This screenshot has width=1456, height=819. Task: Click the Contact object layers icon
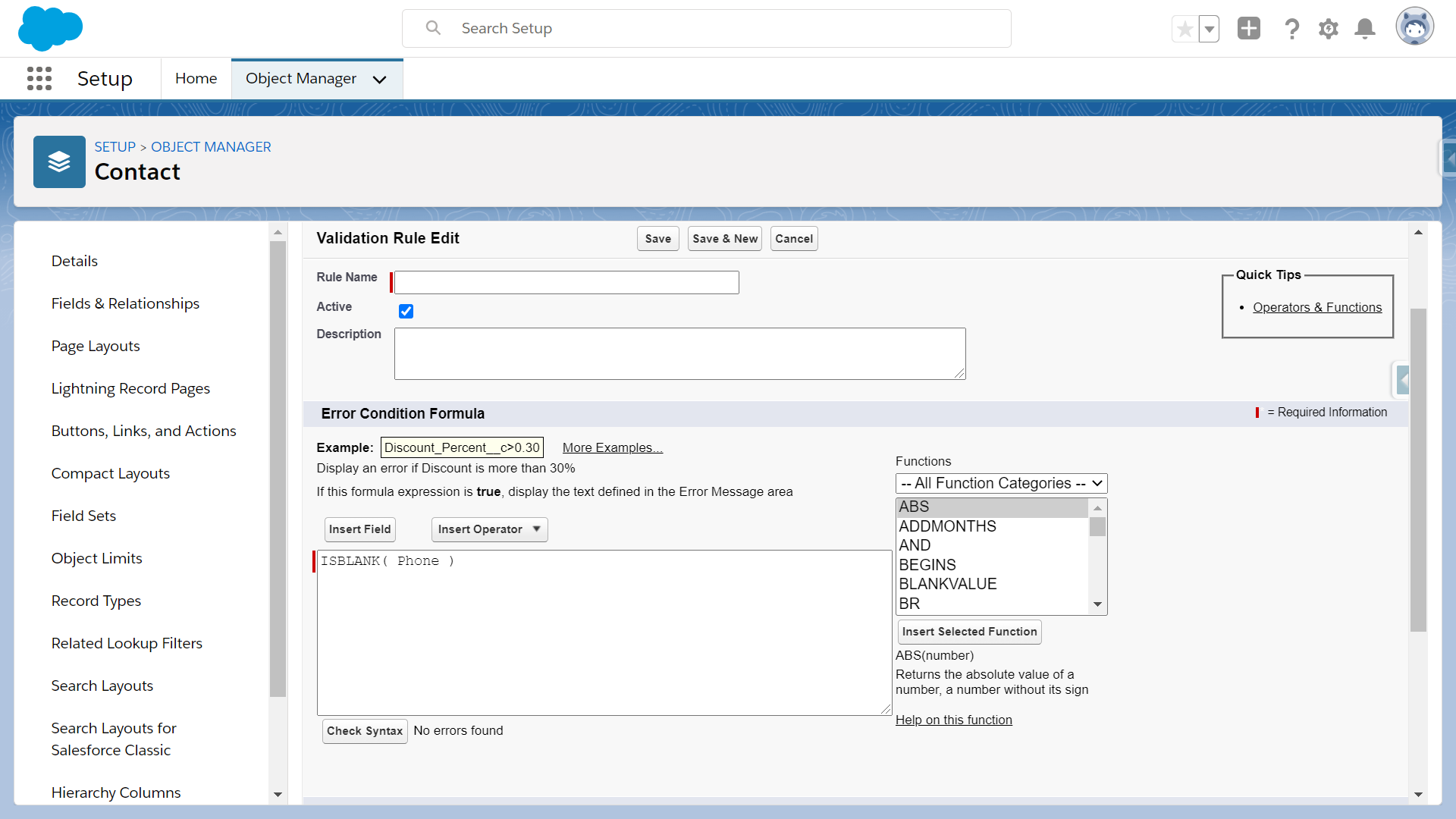tap(59, 162)
